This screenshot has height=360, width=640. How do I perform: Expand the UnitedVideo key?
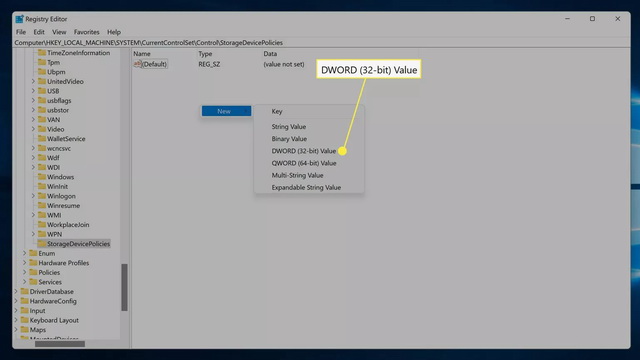click(33, 81)
